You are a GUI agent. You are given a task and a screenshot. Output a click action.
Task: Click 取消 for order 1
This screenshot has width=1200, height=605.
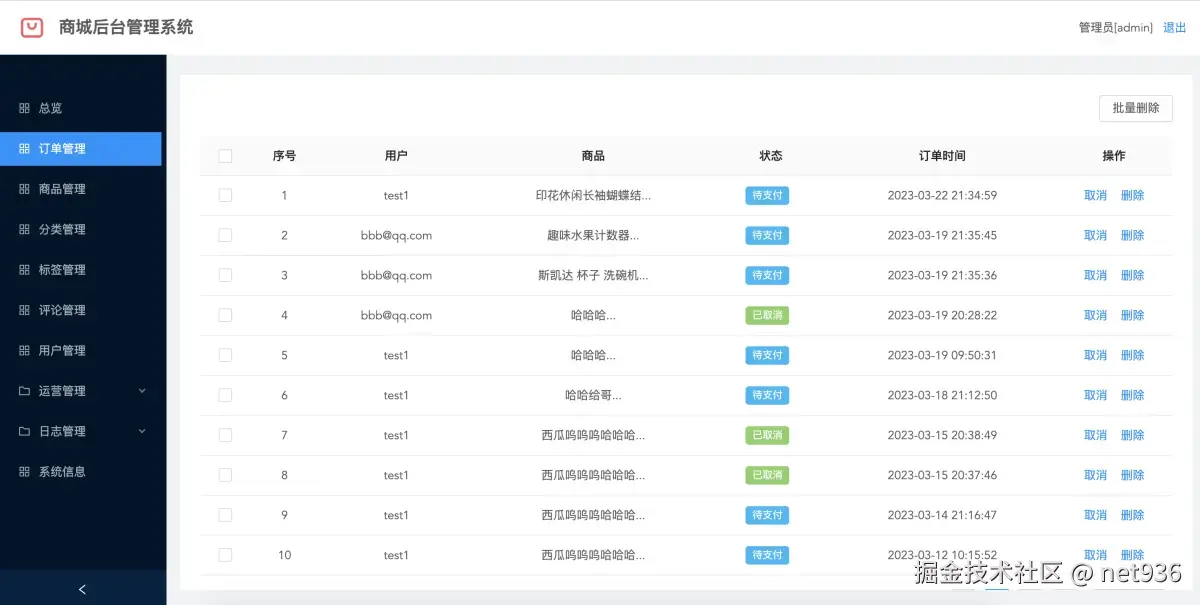(1095, 195)
